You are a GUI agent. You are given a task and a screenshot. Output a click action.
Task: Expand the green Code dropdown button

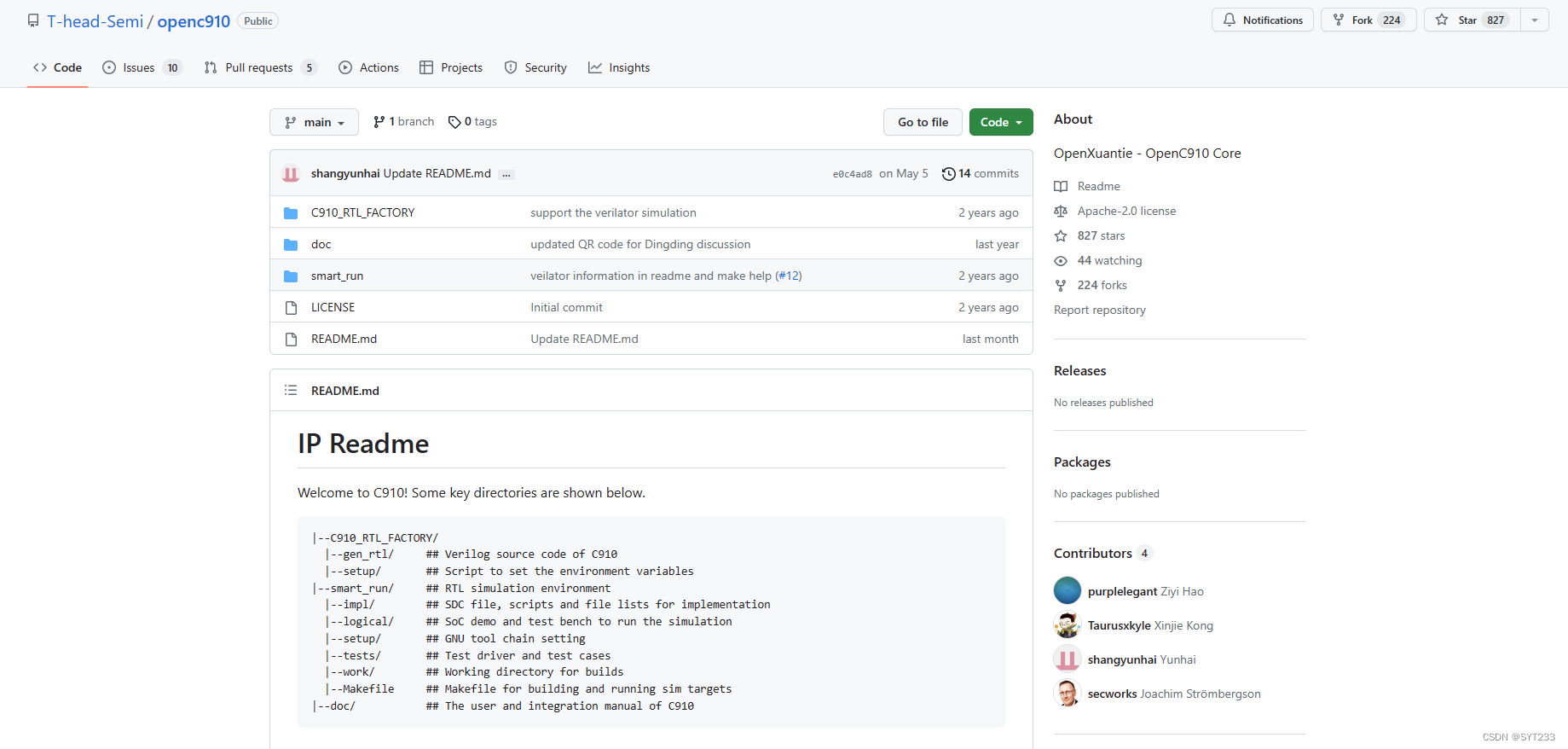coord(1001,122)
